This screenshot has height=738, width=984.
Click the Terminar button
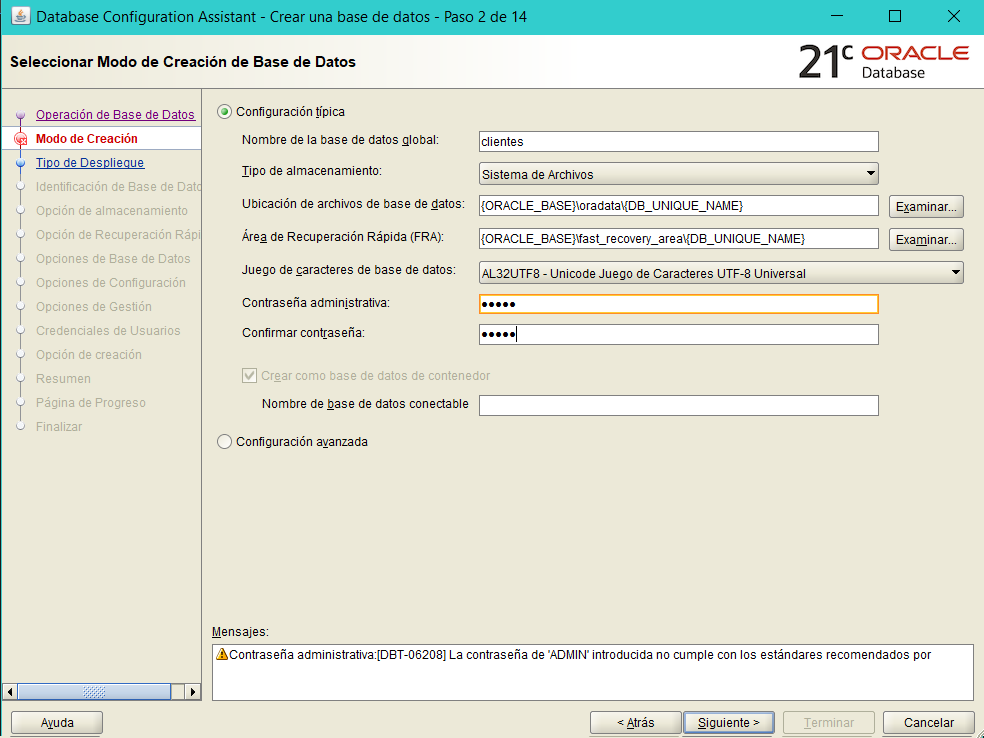coord(828,723)
